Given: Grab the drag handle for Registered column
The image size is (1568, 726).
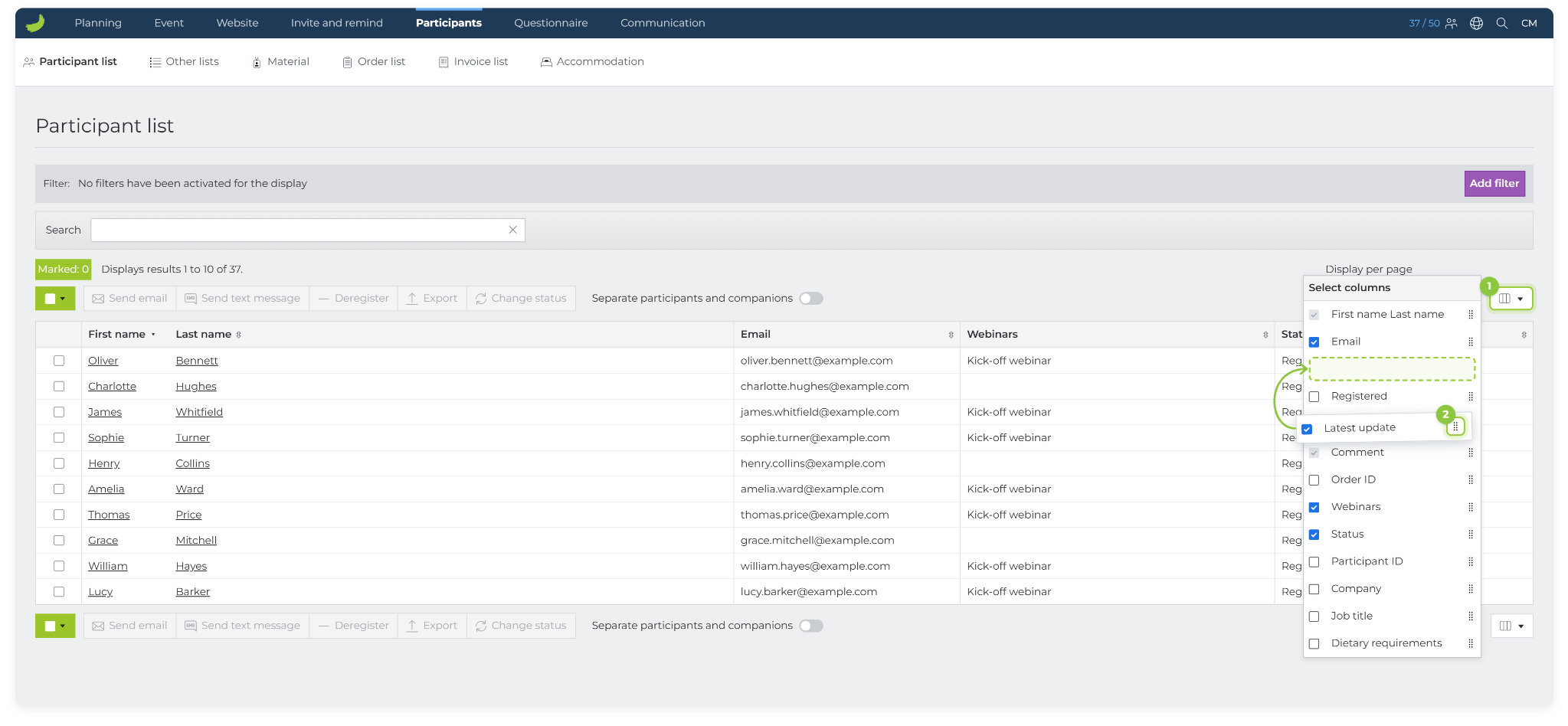Looking at the screenshot, I should pyautogui.click(x=1470, y=396).
